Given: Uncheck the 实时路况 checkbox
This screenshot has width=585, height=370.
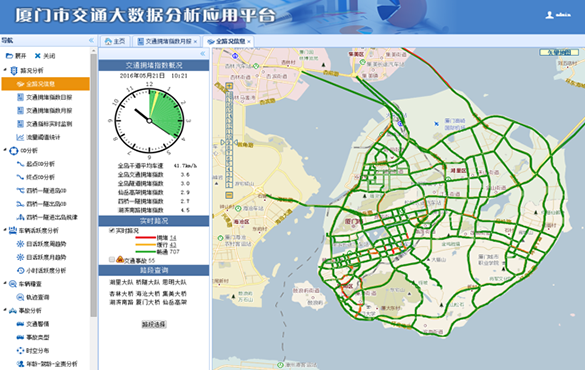Looking at the screenshot, I should coord(112,231).
